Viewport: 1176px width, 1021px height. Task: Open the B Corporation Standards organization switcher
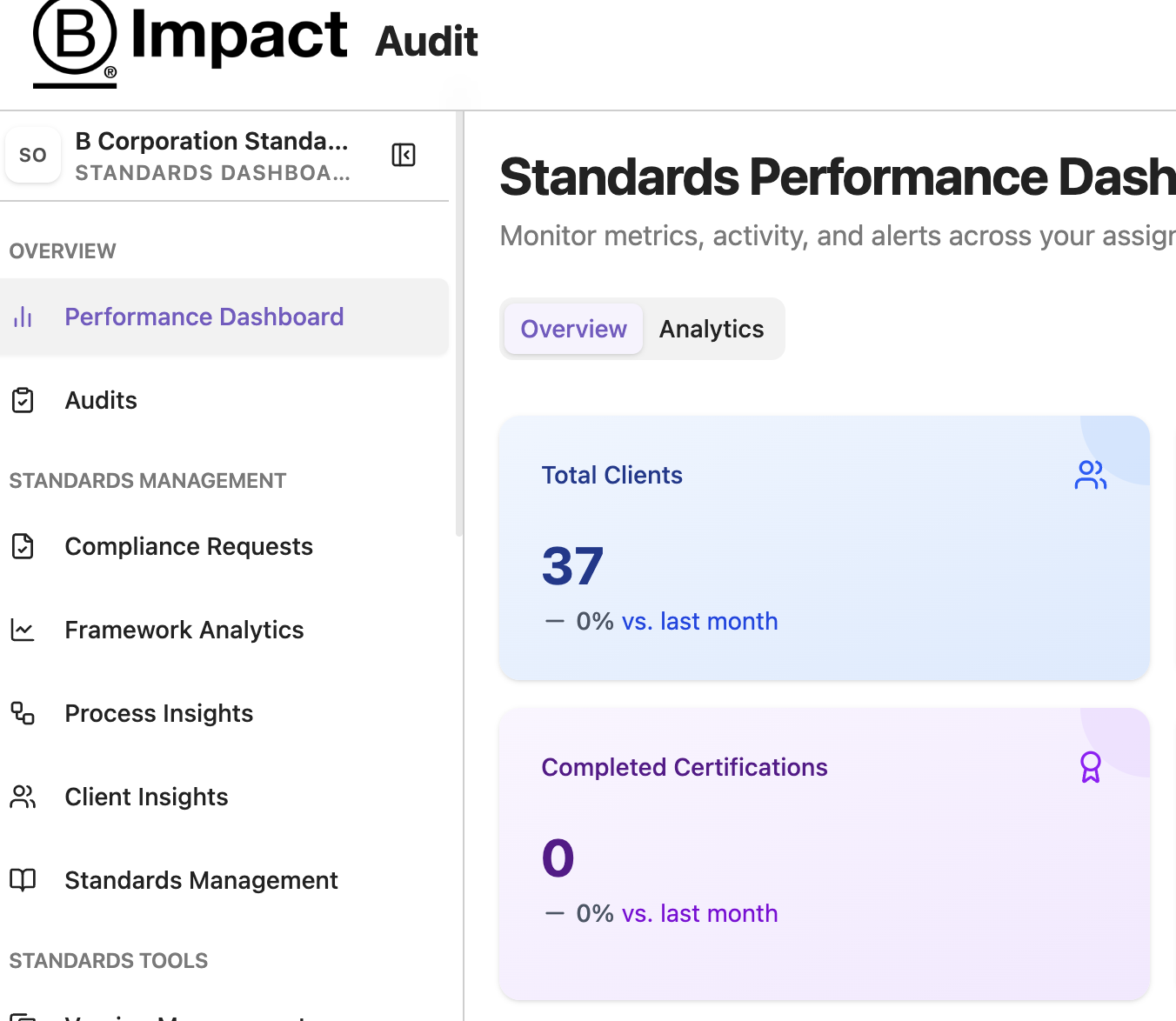coord(211,155)
